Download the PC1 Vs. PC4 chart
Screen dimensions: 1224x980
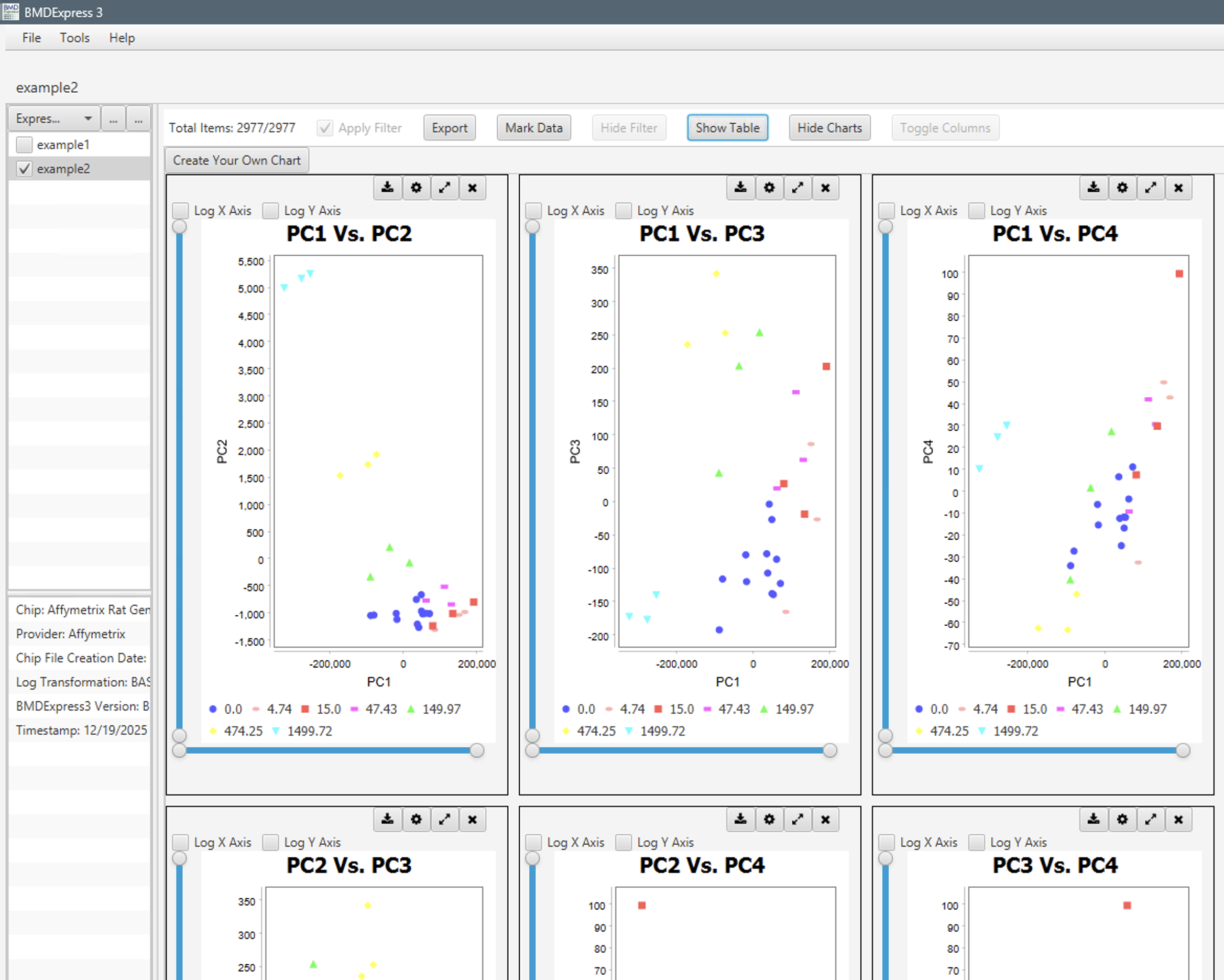point(1094,188)
